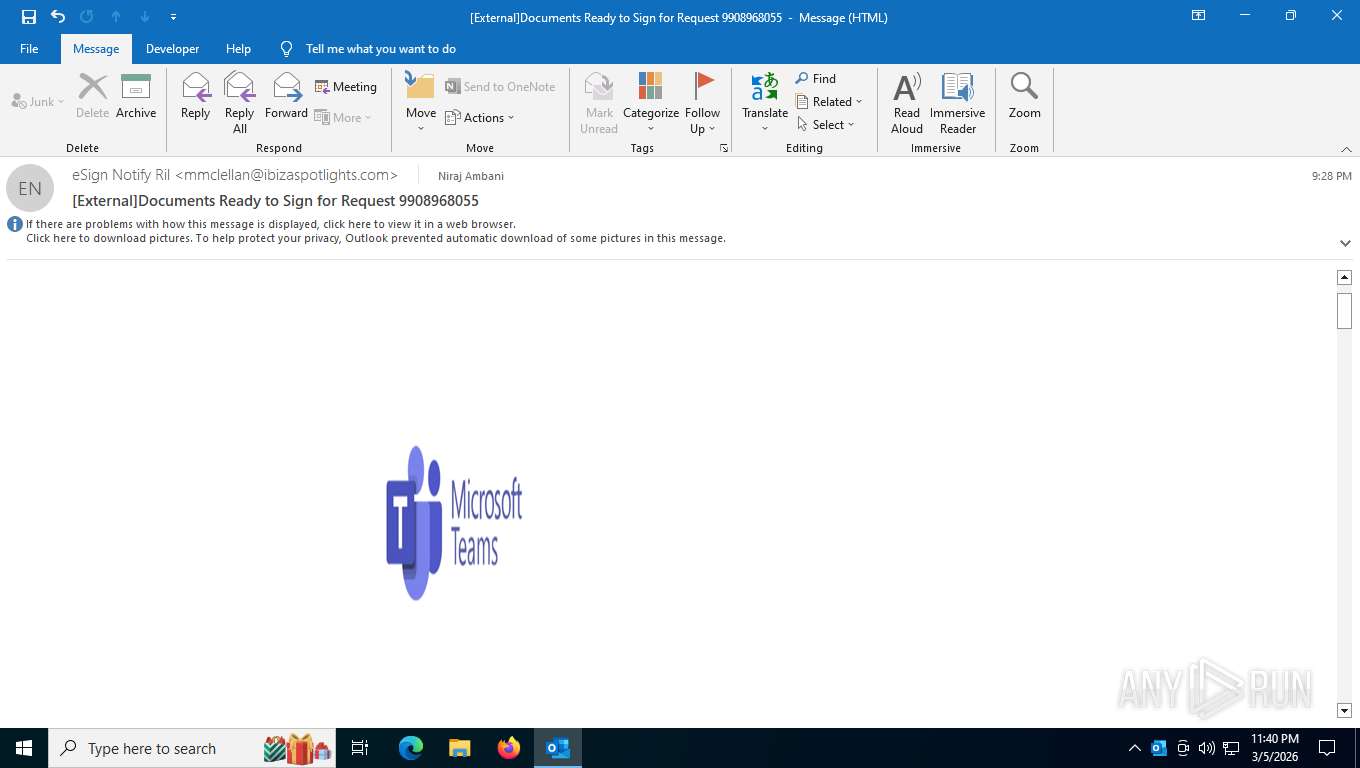Screen dimensions: 1360x768
Task: Click the message scrollbar thumb
Action: pos(1344,311)
